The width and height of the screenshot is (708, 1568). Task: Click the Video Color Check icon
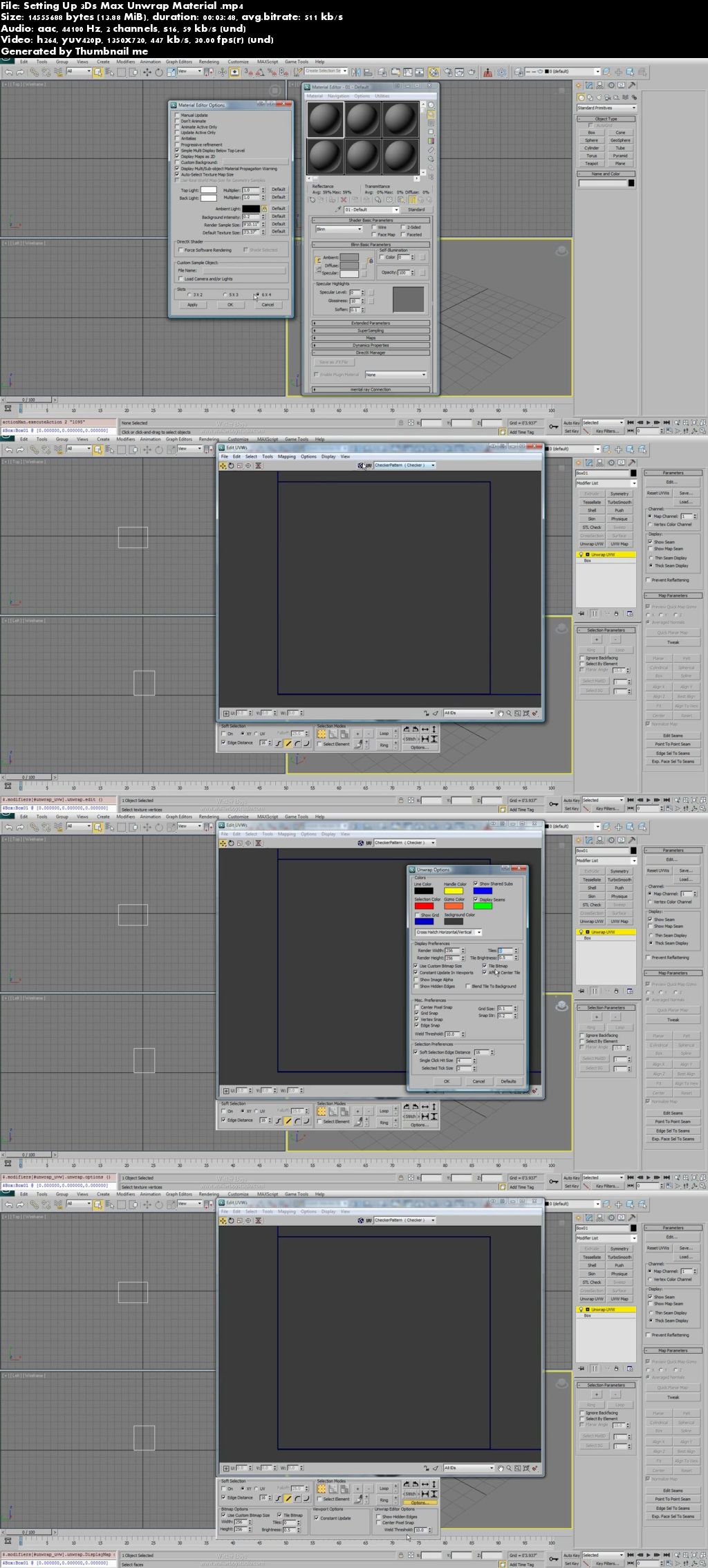[431, 141]
